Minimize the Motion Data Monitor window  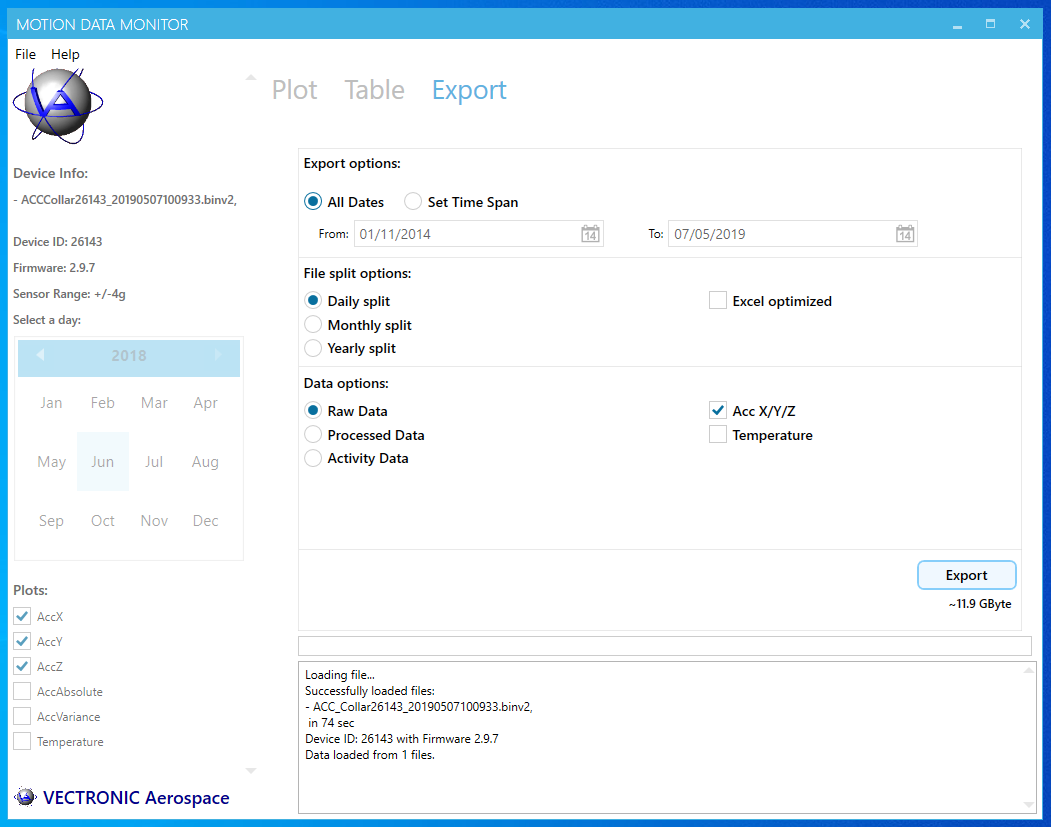click(x=957, y=25)
